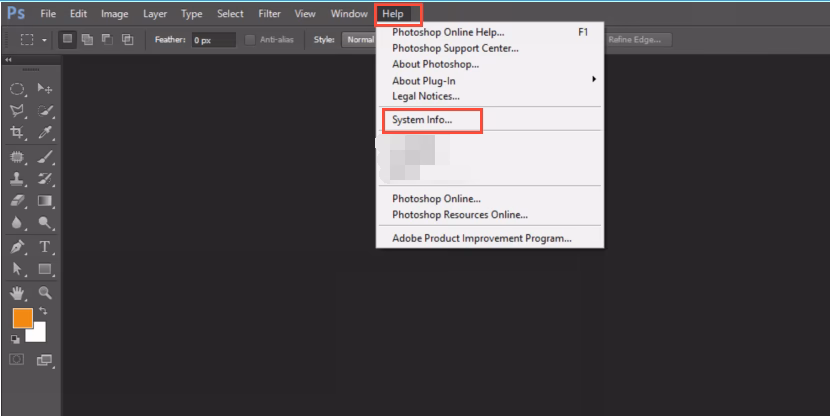Change screen mode icon
The width and height of the screenshot is (830, 416).
point(44,360)
